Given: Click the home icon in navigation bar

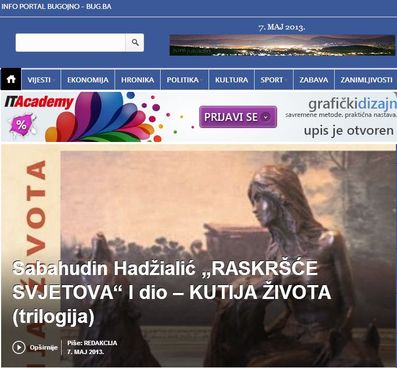Looking at the screenshot, I should pos(11,79).
